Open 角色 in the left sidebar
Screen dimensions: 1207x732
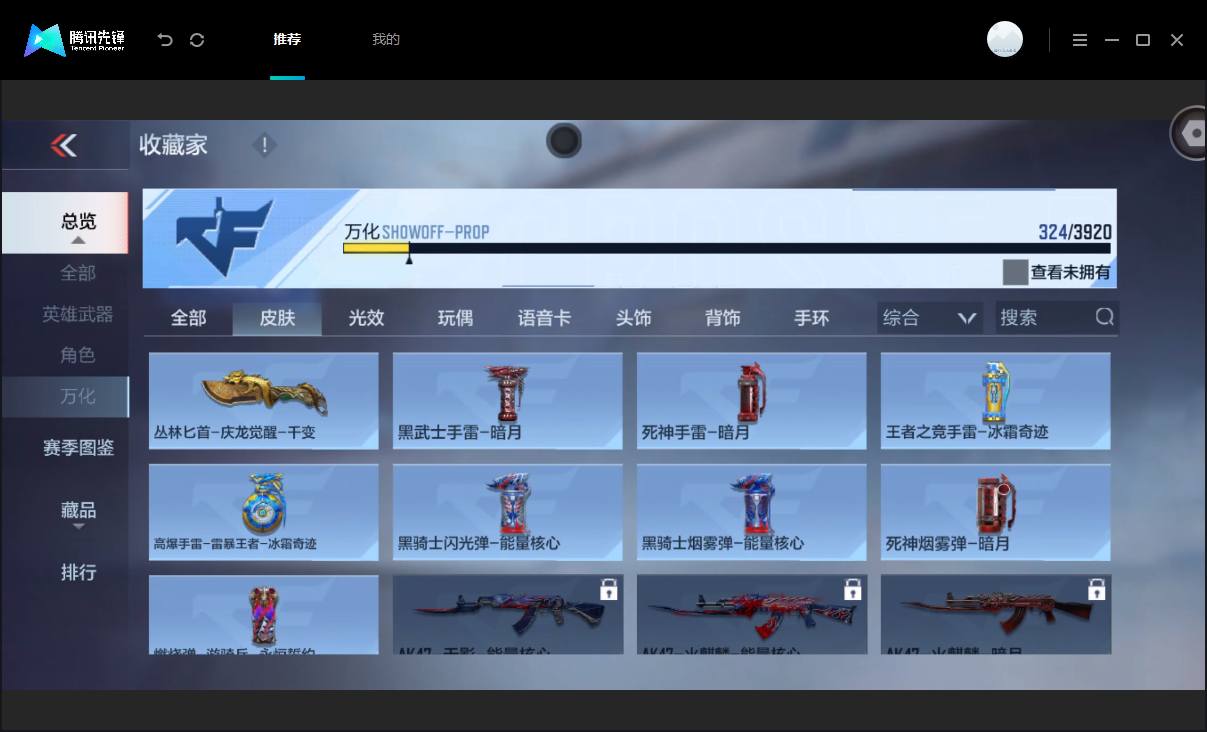tap(78, 355)
